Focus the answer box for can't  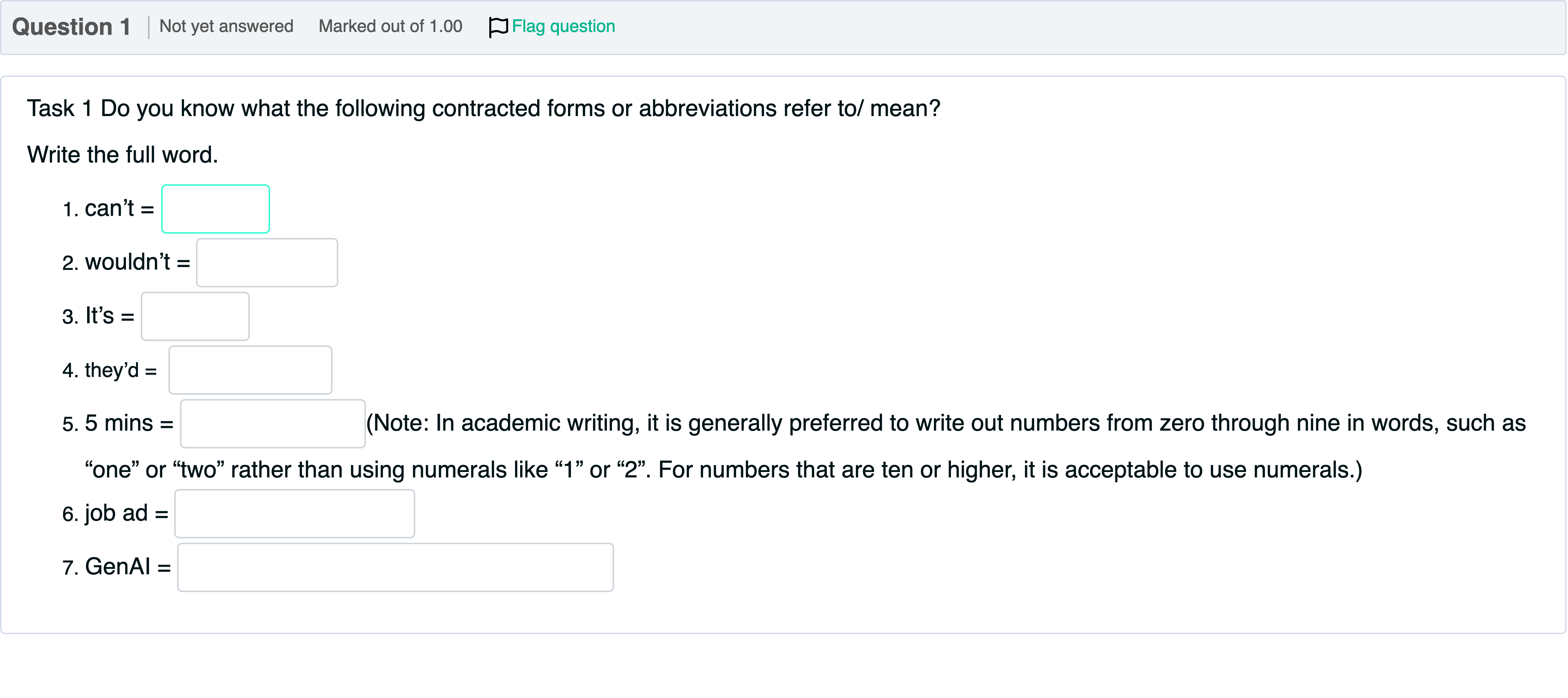[216, 209]
